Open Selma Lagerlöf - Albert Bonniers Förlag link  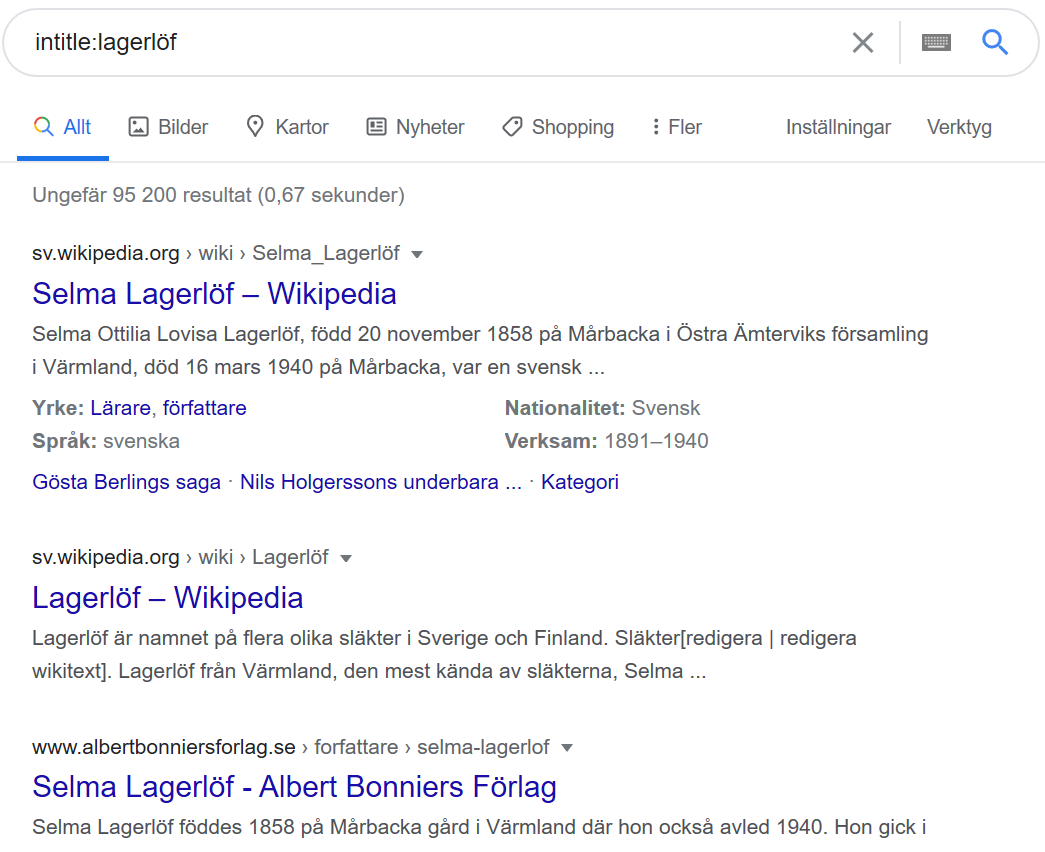tap(294, 787)
